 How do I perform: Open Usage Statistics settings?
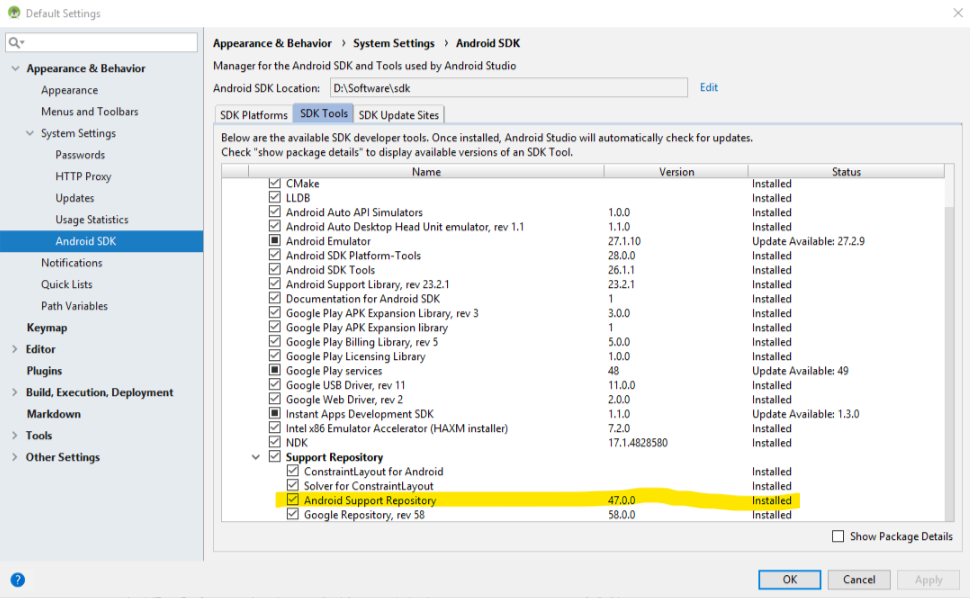(x=92, y=220)
